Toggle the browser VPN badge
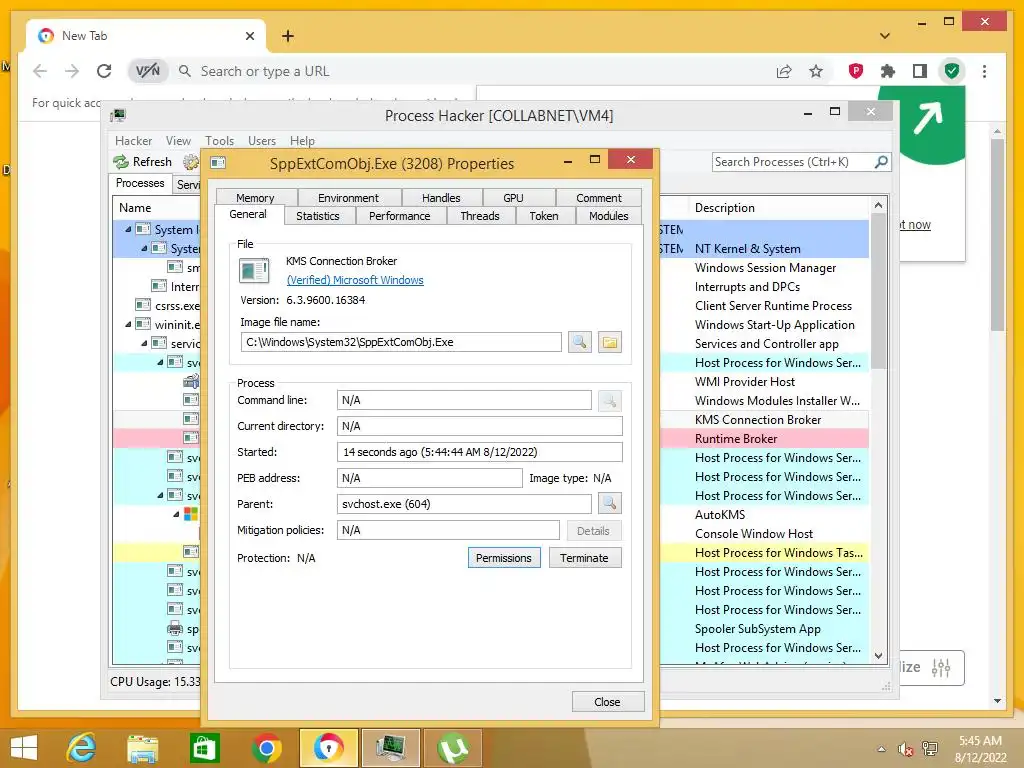 pyautogui.click(x=148, y=71)
